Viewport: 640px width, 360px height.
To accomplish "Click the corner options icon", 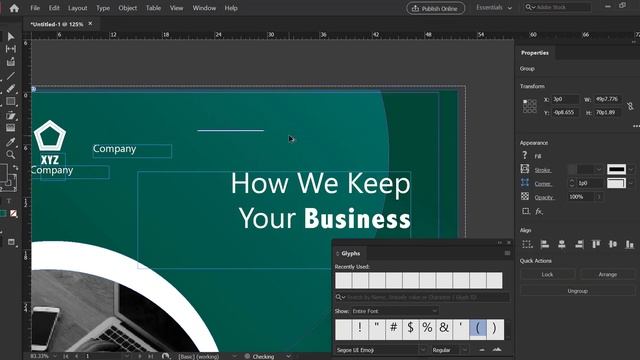I will tap(525, 183).
